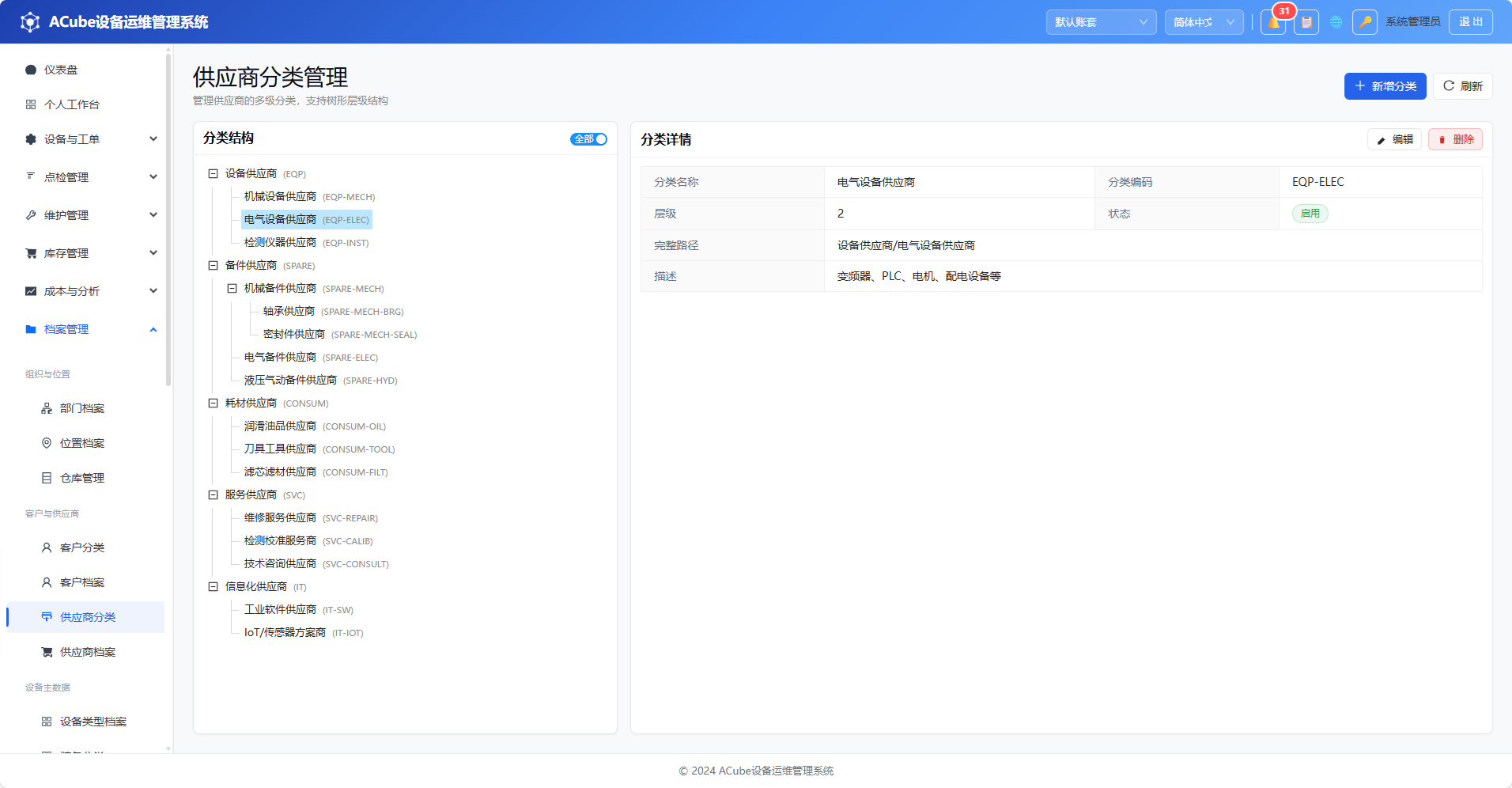Click the 仓库管理 icon

coord(47,478)
